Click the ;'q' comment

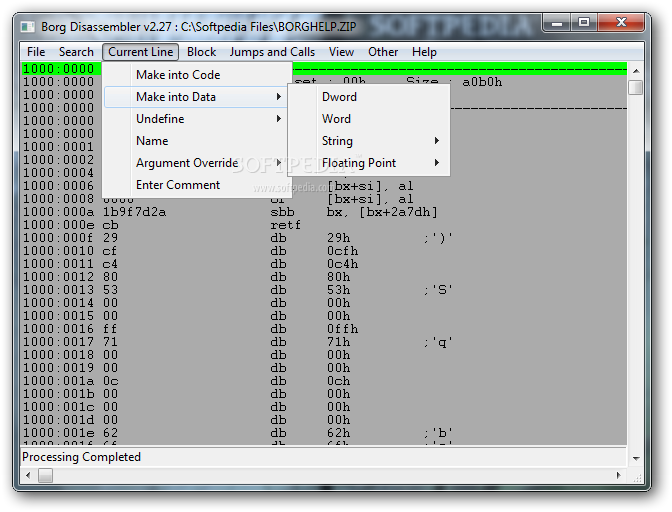(438, 342)
